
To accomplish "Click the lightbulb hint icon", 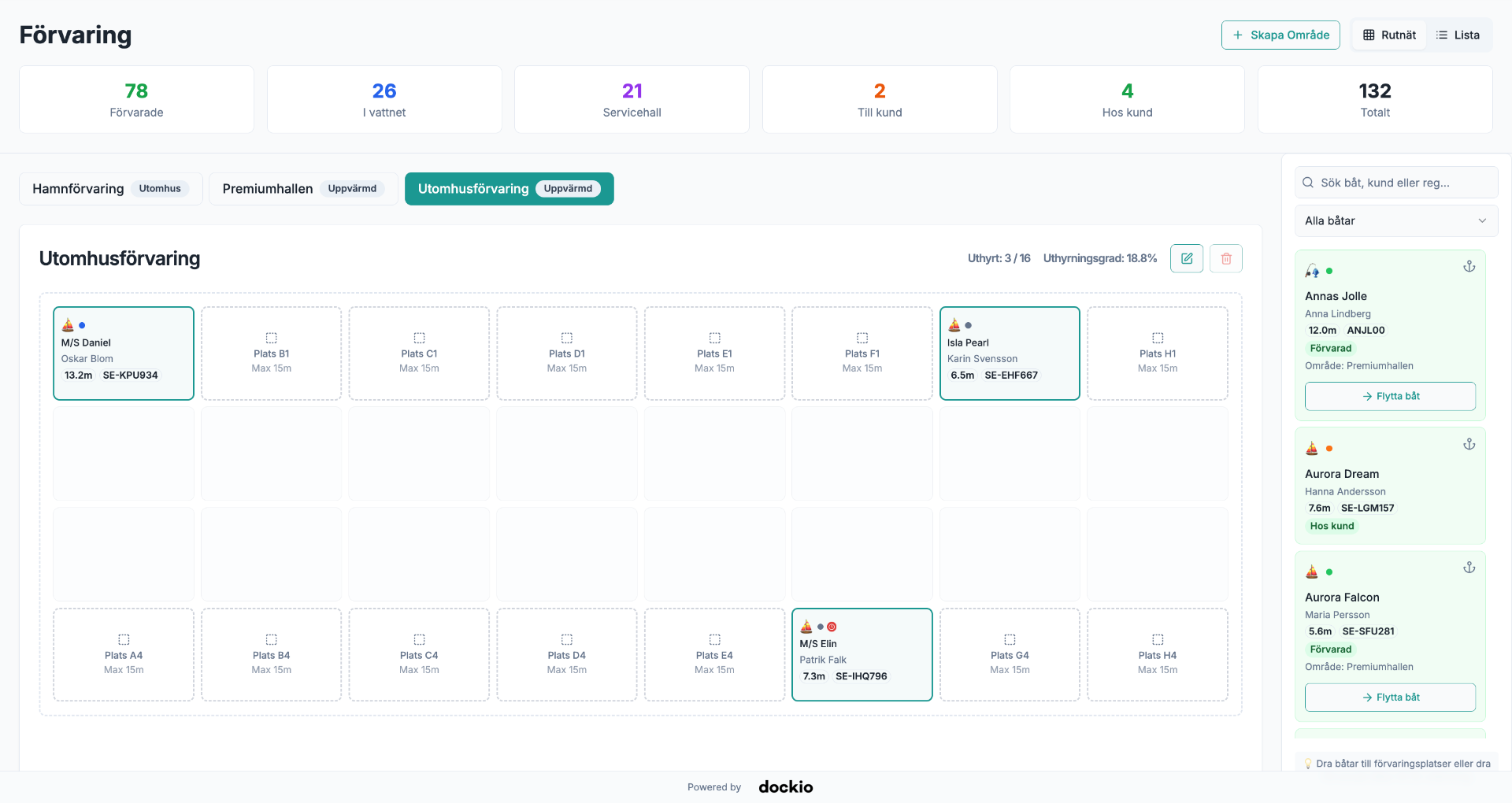I will click(x=1308, y=764).
